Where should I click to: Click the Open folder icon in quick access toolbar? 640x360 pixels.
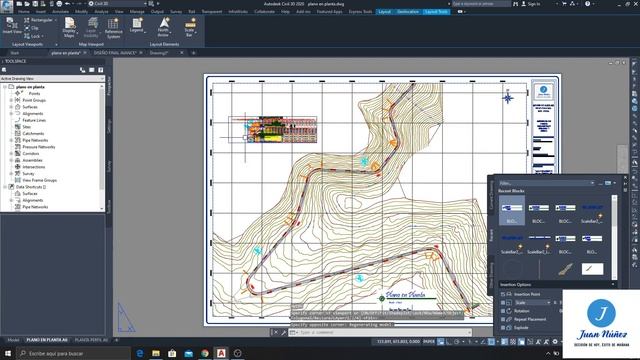pyautogui.click(x=27, y=4)
